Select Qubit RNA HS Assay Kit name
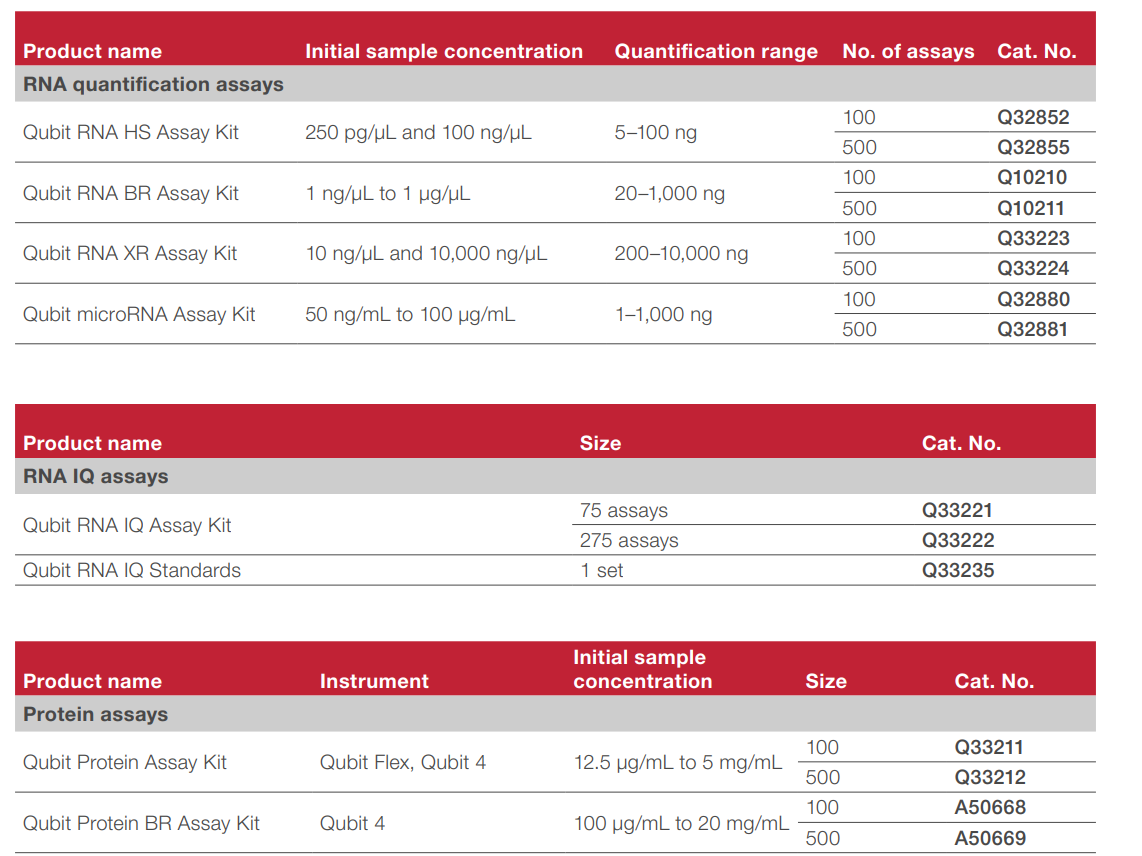This screenshot has width=1142, height=856. coord(130,133)
